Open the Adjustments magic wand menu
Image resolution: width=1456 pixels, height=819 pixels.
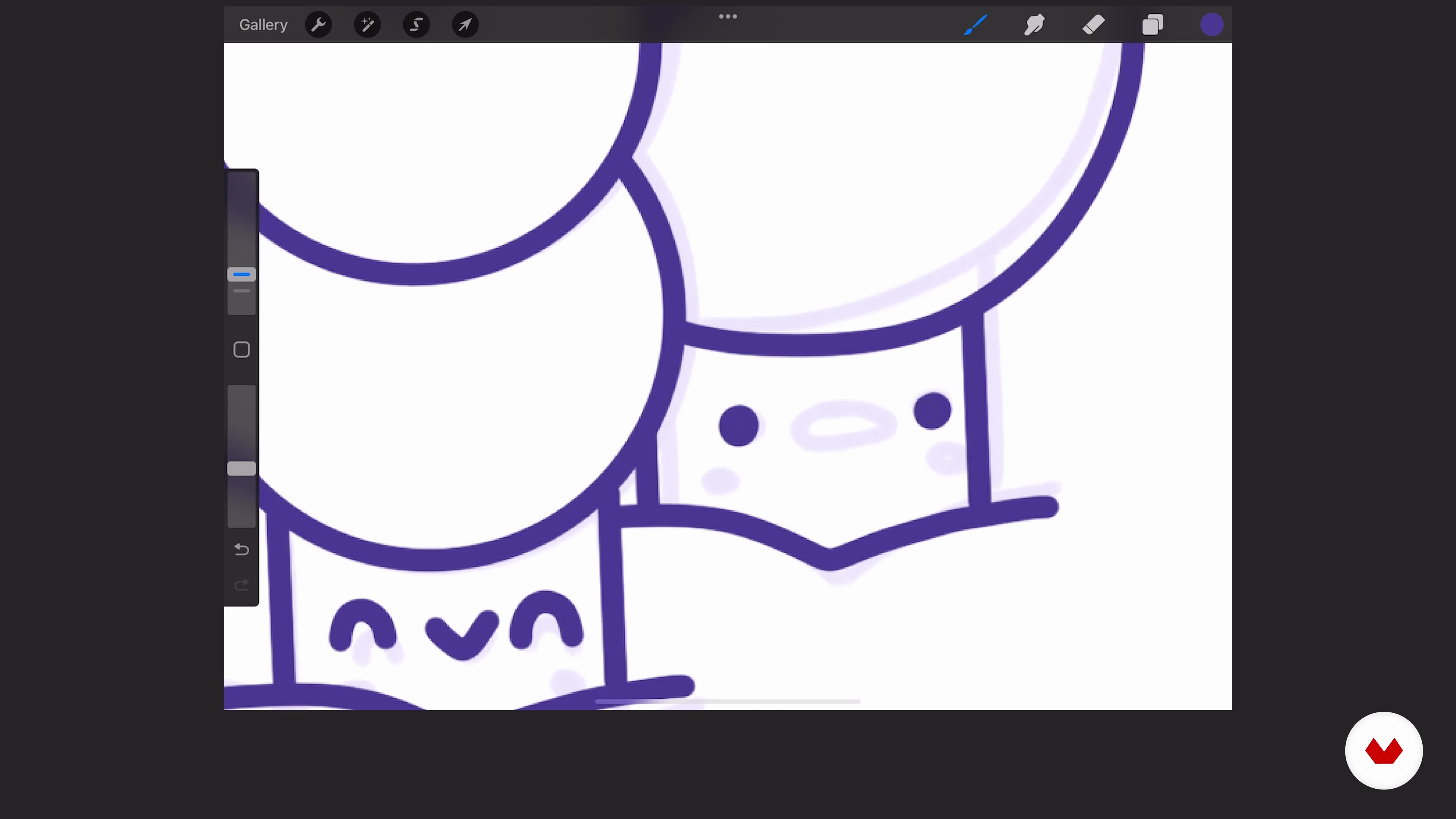(367, 25)
